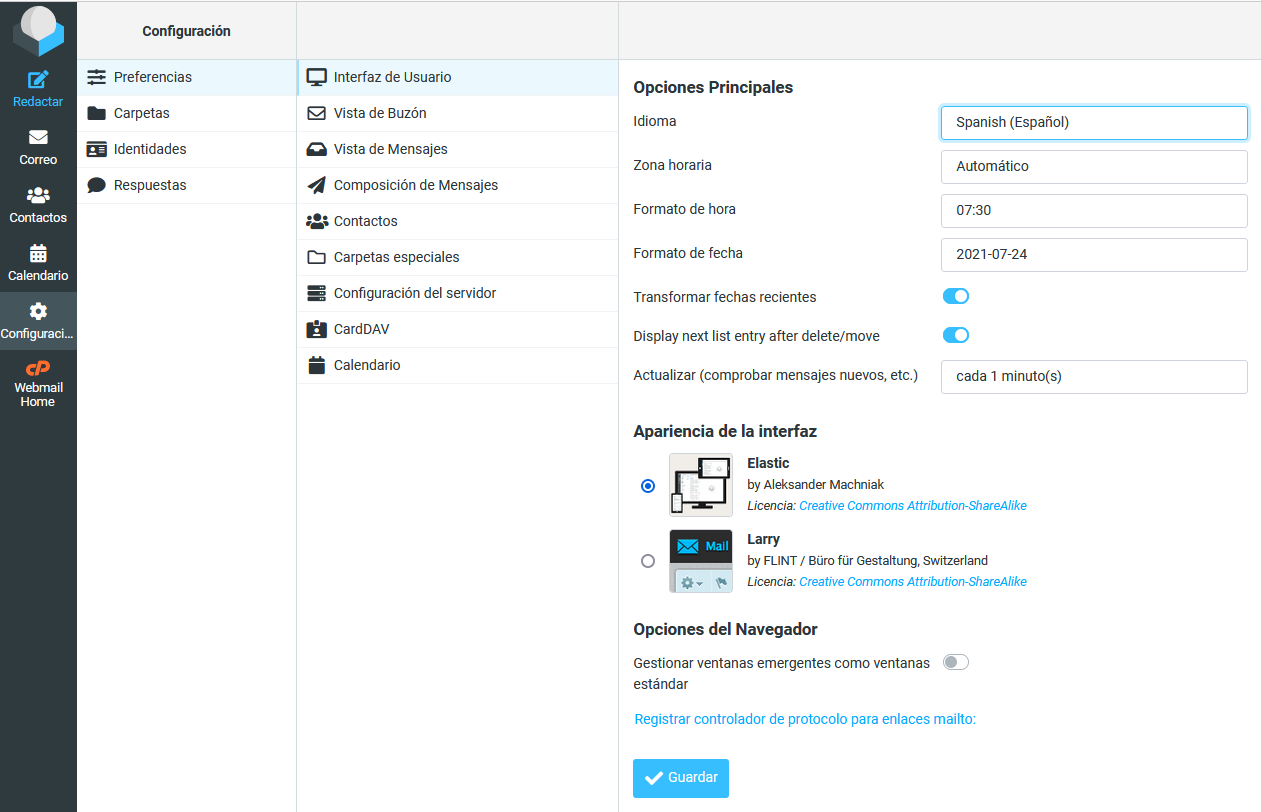Open Contactos in the left sidebar
The width and height of the screenshot is (1261, 812).
click(38, 205)
